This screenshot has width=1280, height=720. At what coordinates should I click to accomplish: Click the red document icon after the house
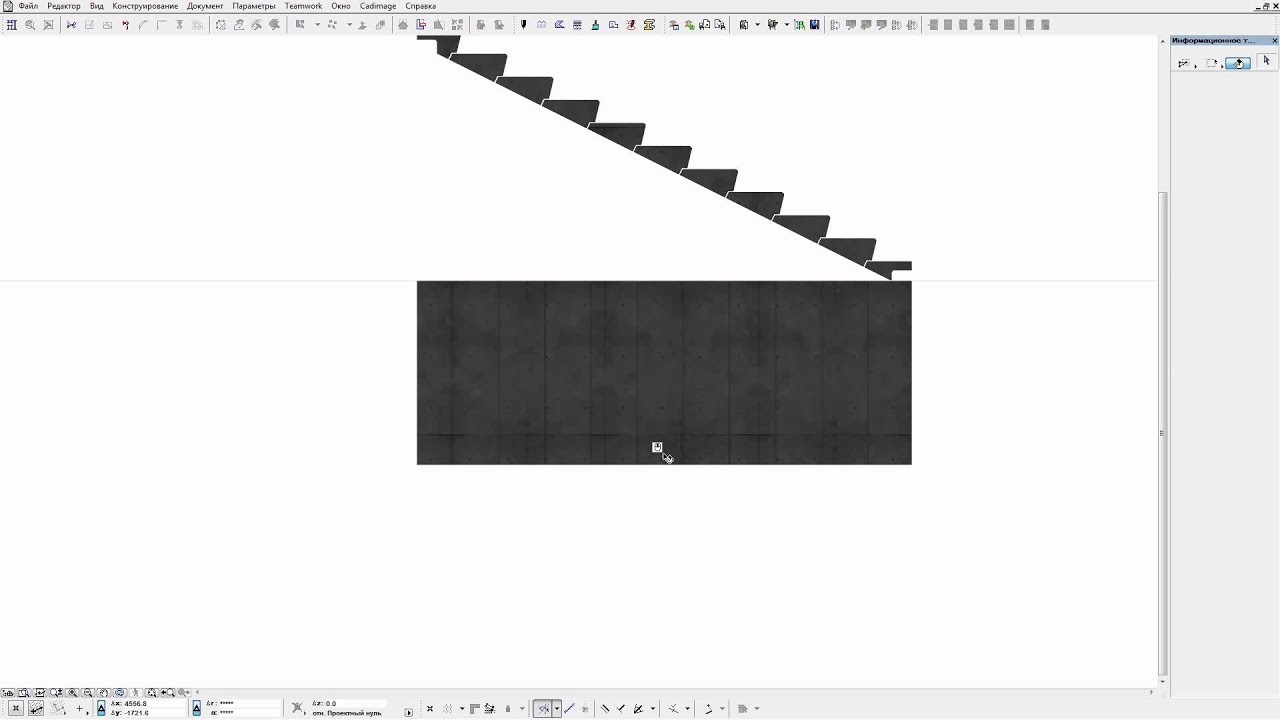pyautogui.click(x=421, y=25)
